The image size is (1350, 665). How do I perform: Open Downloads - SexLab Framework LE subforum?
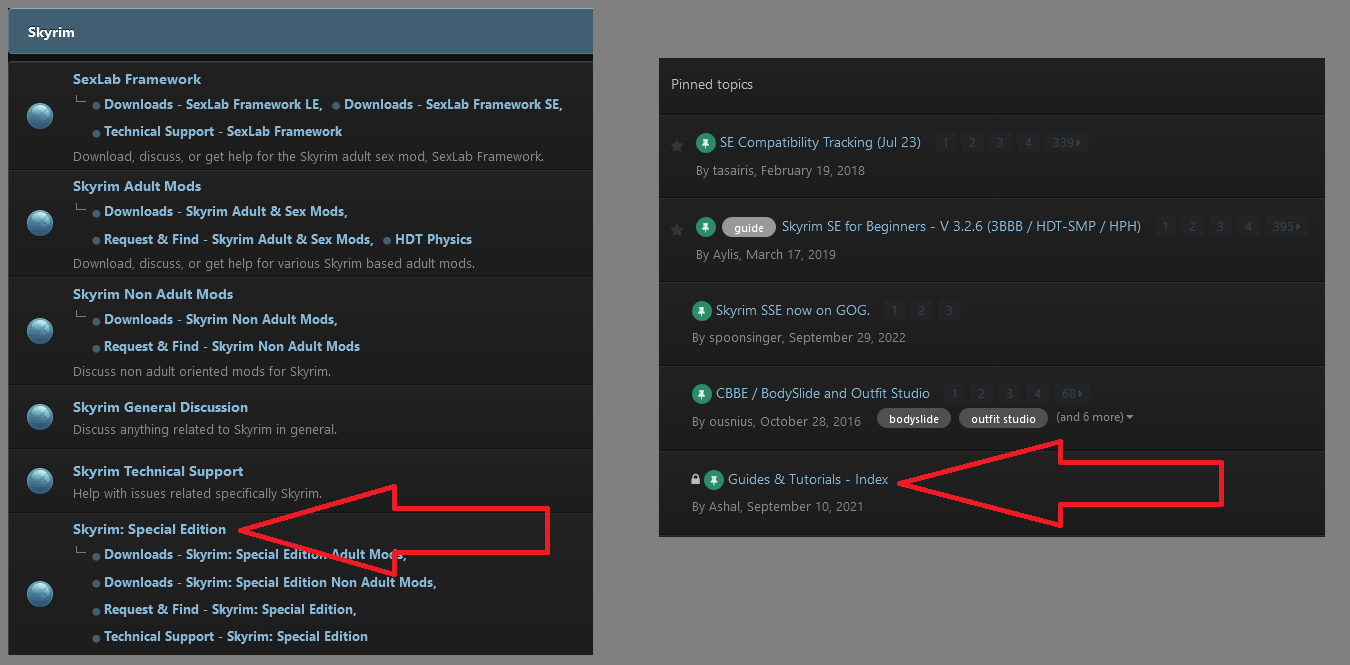[x=212, y=104]
